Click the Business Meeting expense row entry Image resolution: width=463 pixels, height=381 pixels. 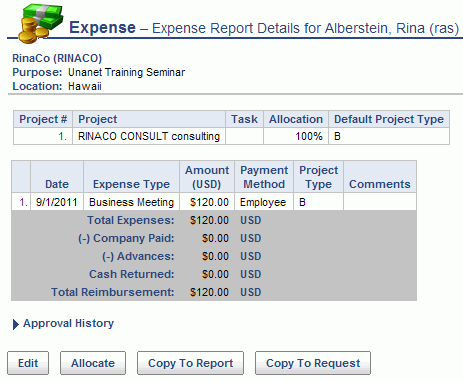131,202
